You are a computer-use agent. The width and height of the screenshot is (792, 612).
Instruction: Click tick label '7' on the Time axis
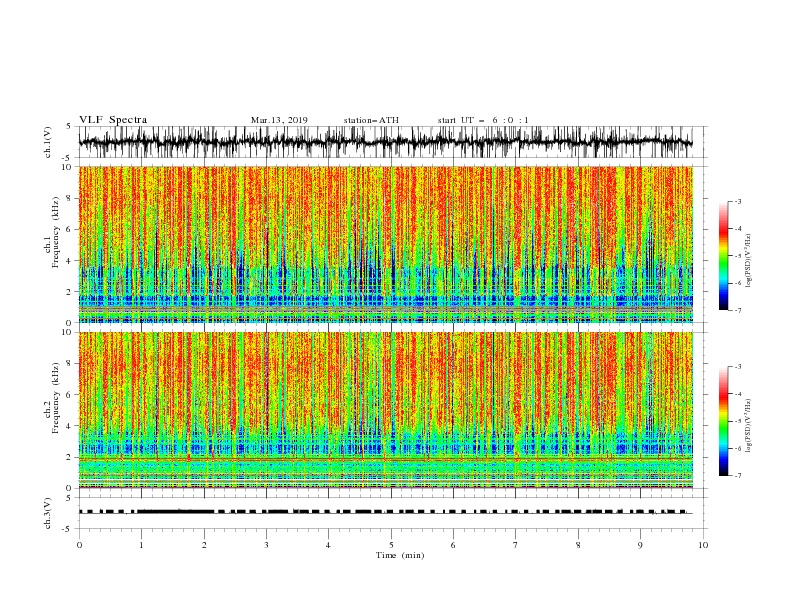[516, 545]
